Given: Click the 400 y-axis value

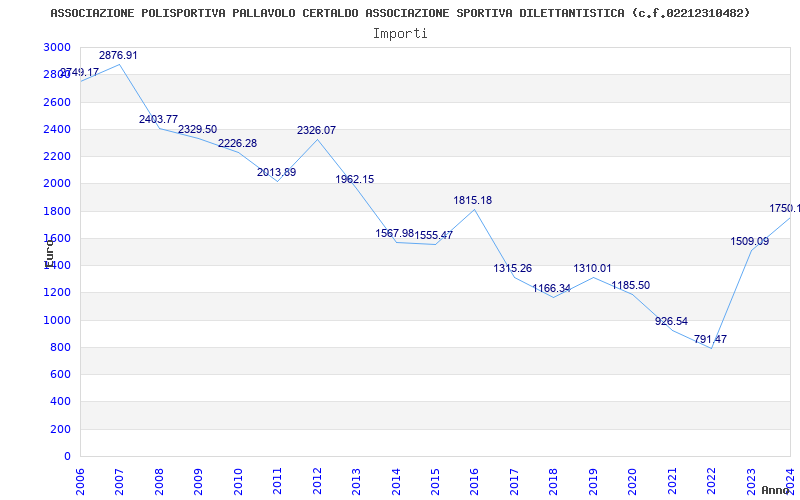Looking at the screenshot, I should click(x=60, y=402).
